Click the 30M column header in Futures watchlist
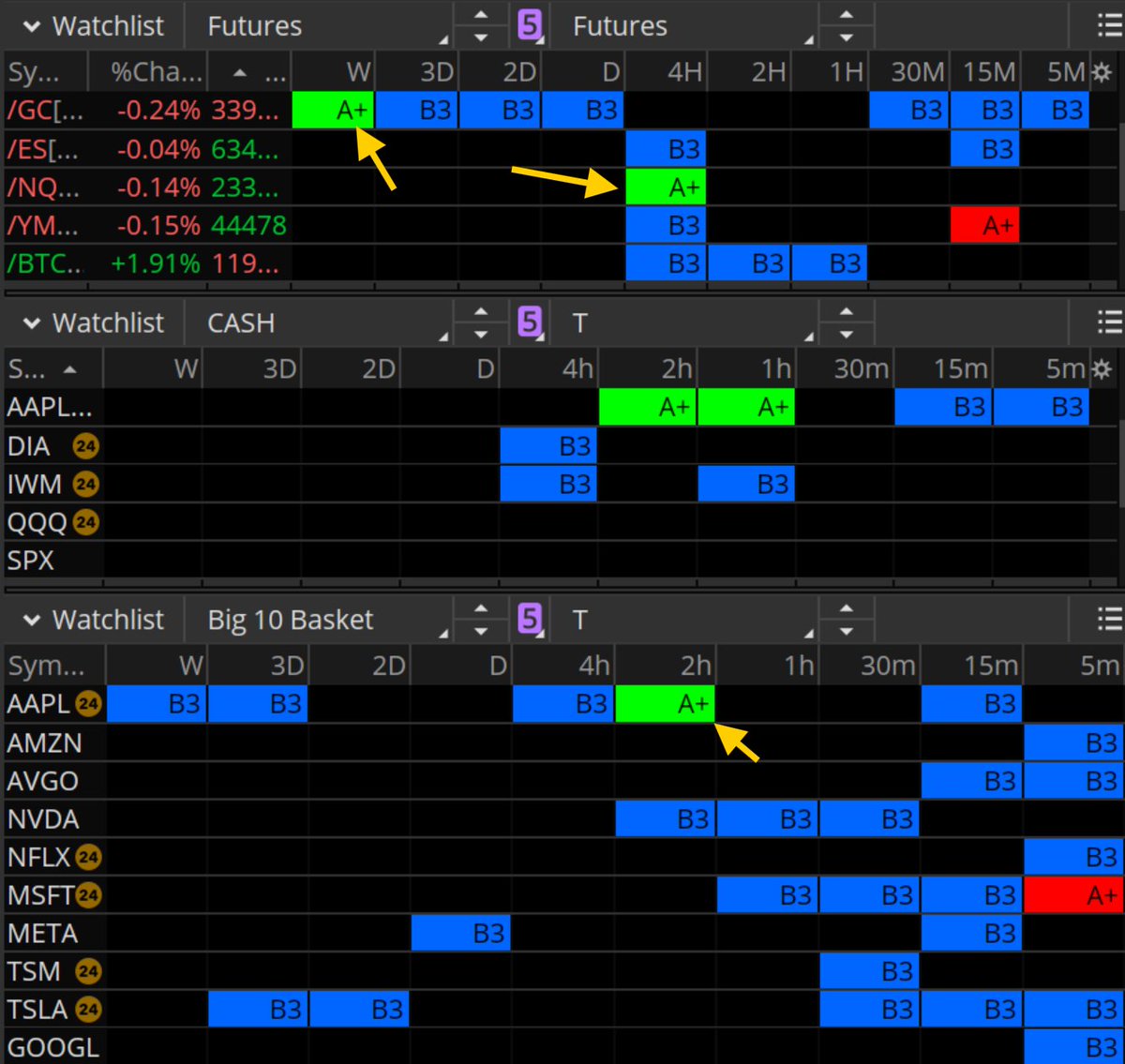Screen dimensions: 1125x1064 click(909, 72)
